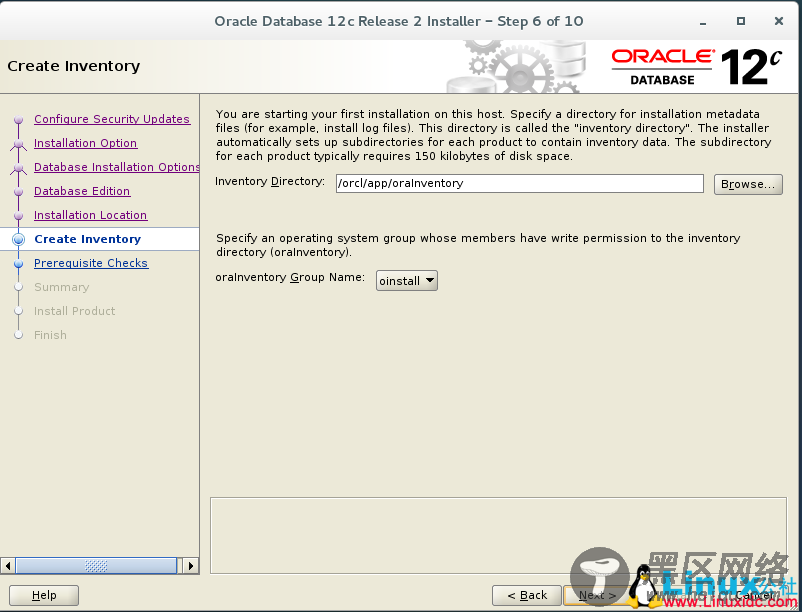Close the installer window
This screenshot has width=802, height=612.
click(x=778, y=21)
